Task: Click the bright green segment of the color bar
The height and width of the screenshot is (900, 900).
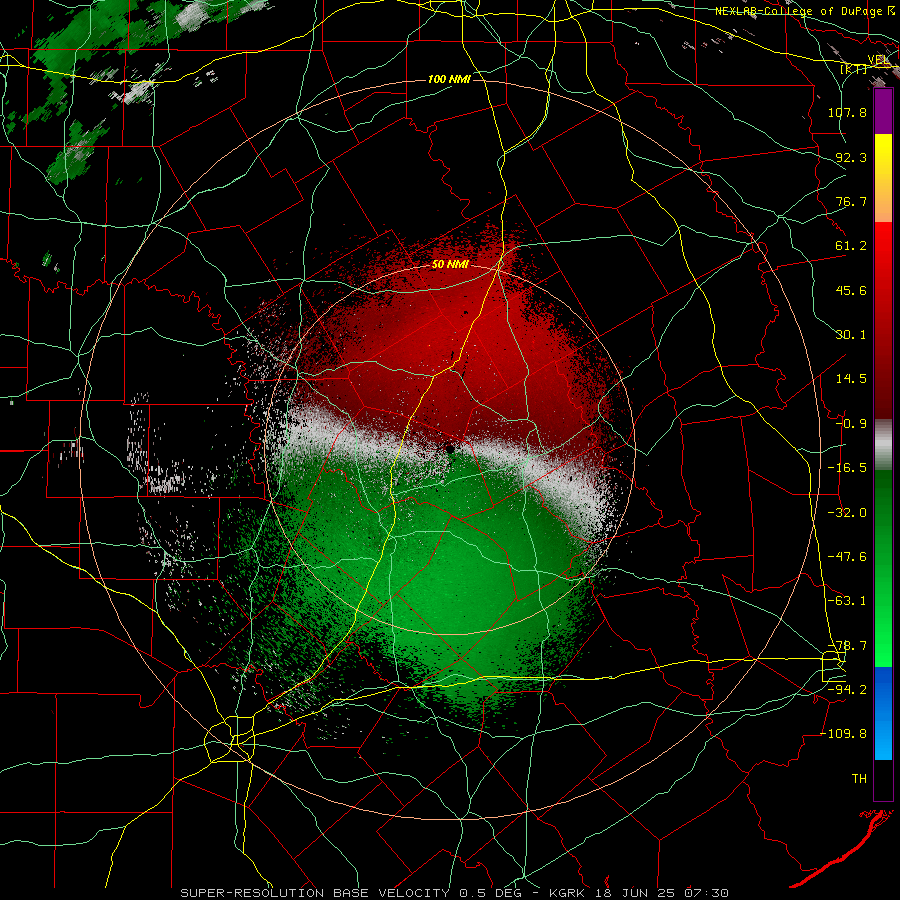Action: pyautogui.click(x=883, y=568)
